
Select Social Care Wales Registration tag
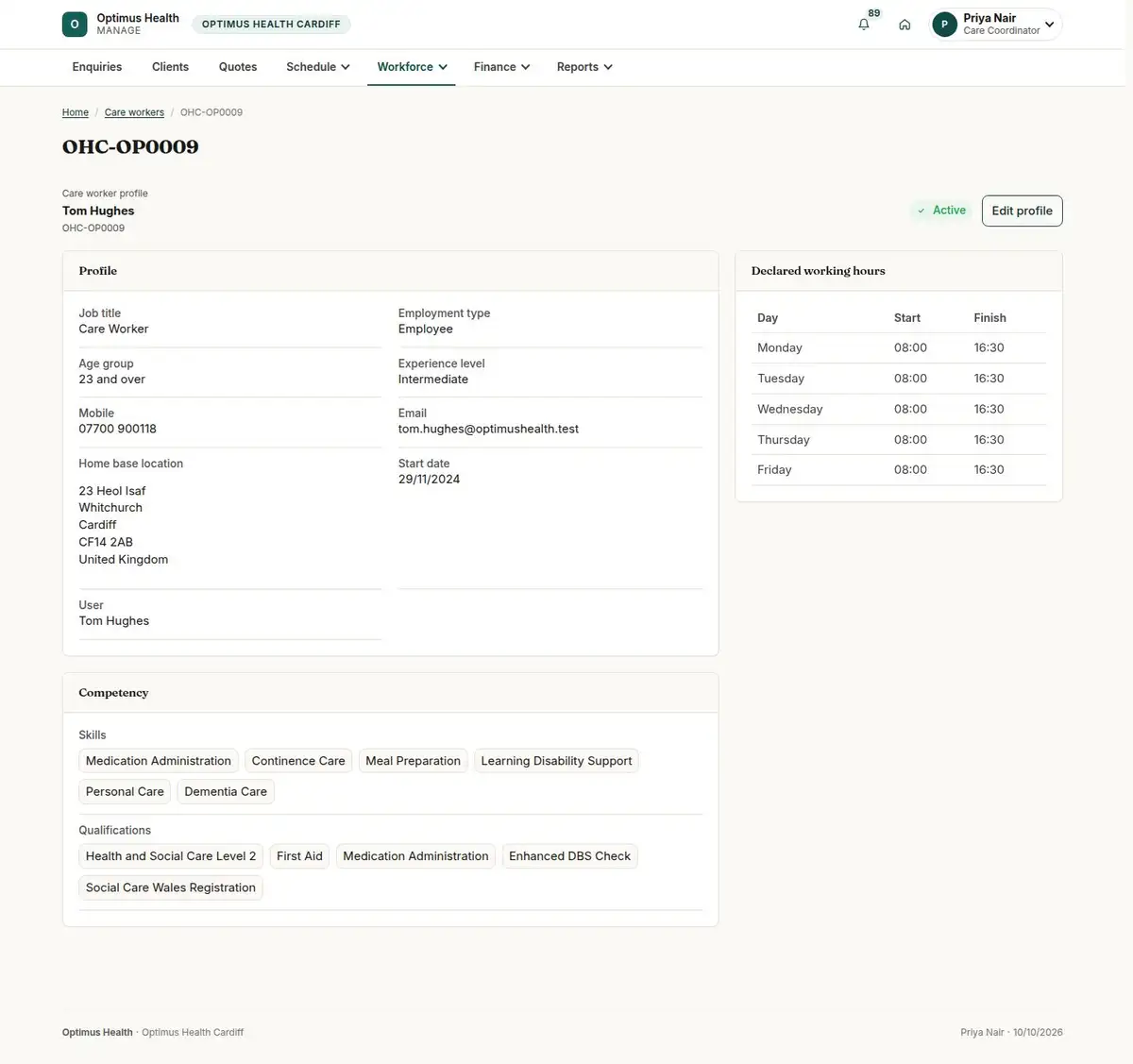(171, 887)
